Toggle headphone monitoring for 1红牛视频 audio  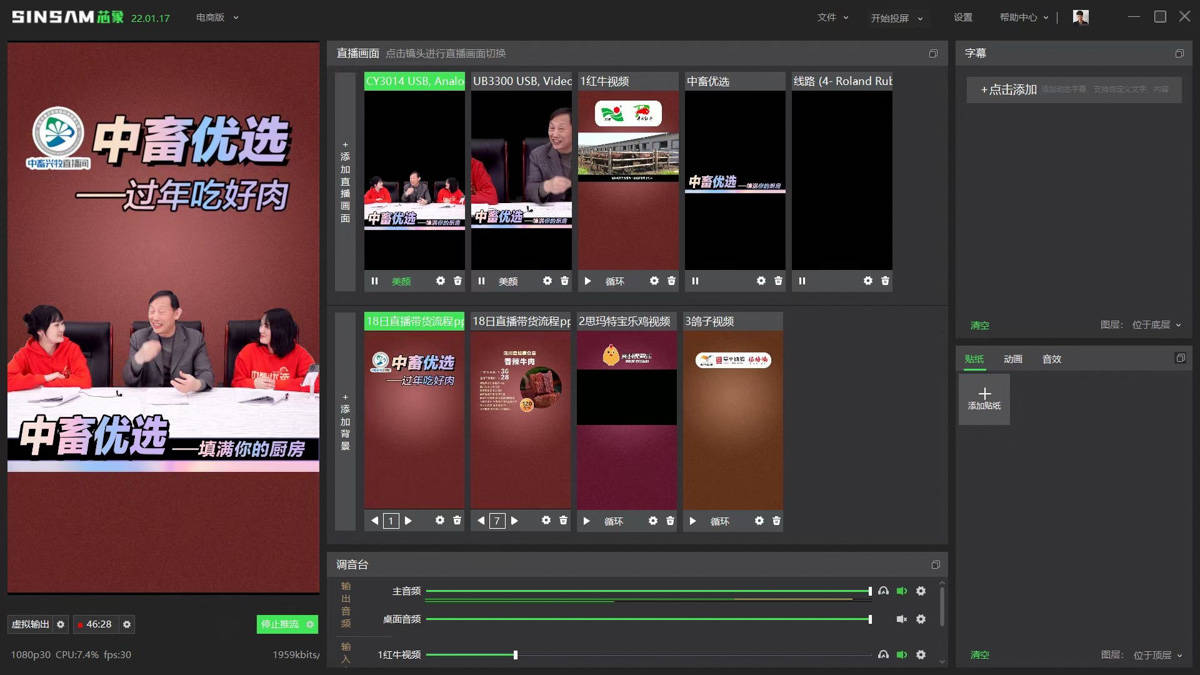click(x=883, y=655)
